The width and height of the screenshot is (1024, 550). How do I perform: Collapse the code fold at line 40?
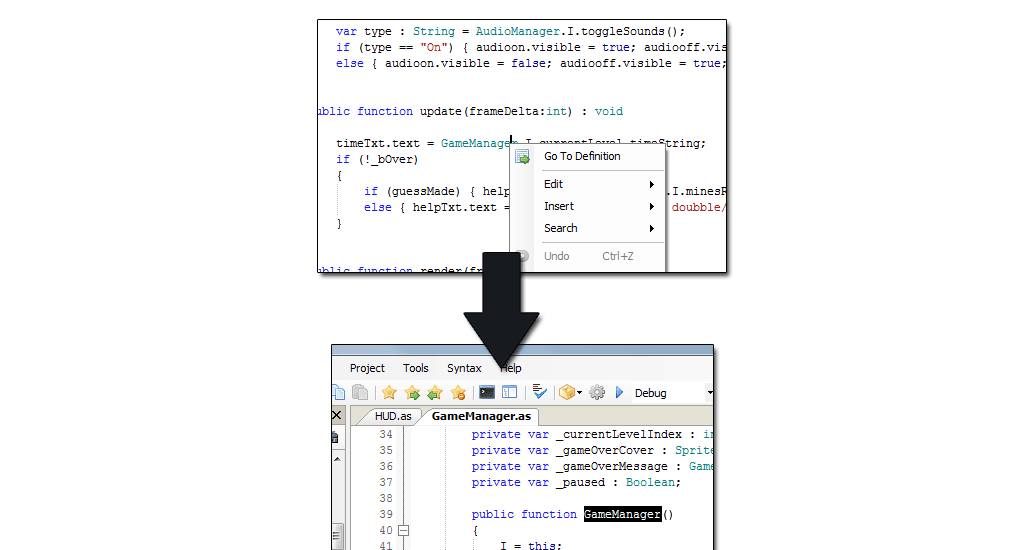pos(404,530)
